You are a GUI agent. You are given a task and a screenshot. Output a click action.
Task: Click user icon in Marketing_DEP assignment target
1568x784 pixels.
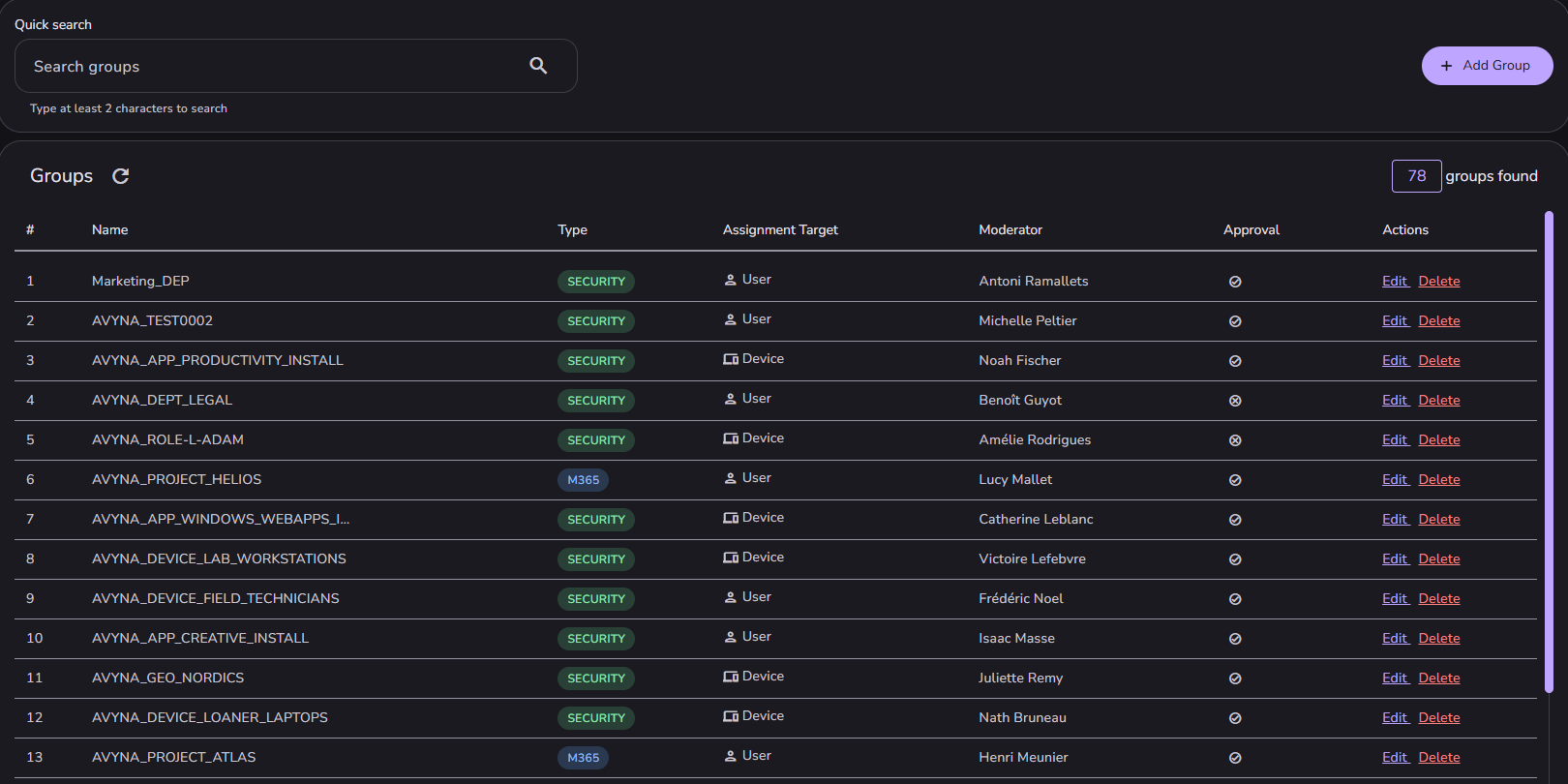point(731,280)
